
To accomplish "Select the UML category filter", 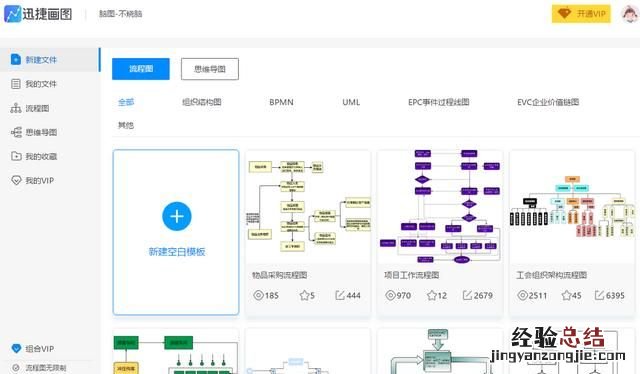I will [351, 102].
